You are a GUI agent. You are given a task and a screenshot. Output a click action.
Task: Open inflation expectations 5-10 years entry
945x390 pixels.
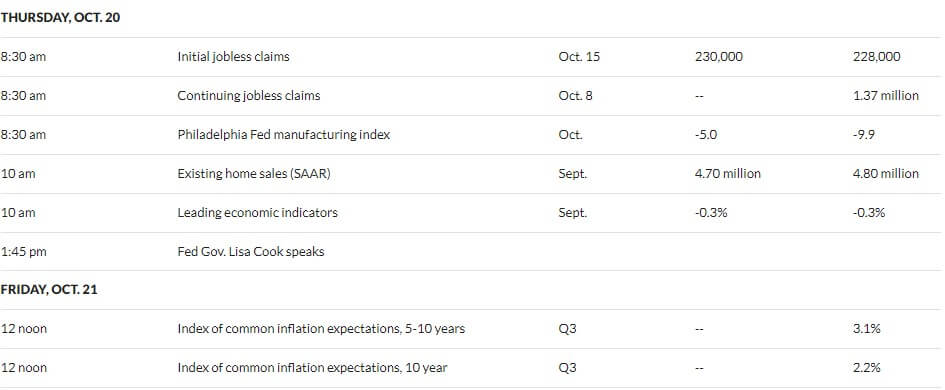(x=321, y=329)
